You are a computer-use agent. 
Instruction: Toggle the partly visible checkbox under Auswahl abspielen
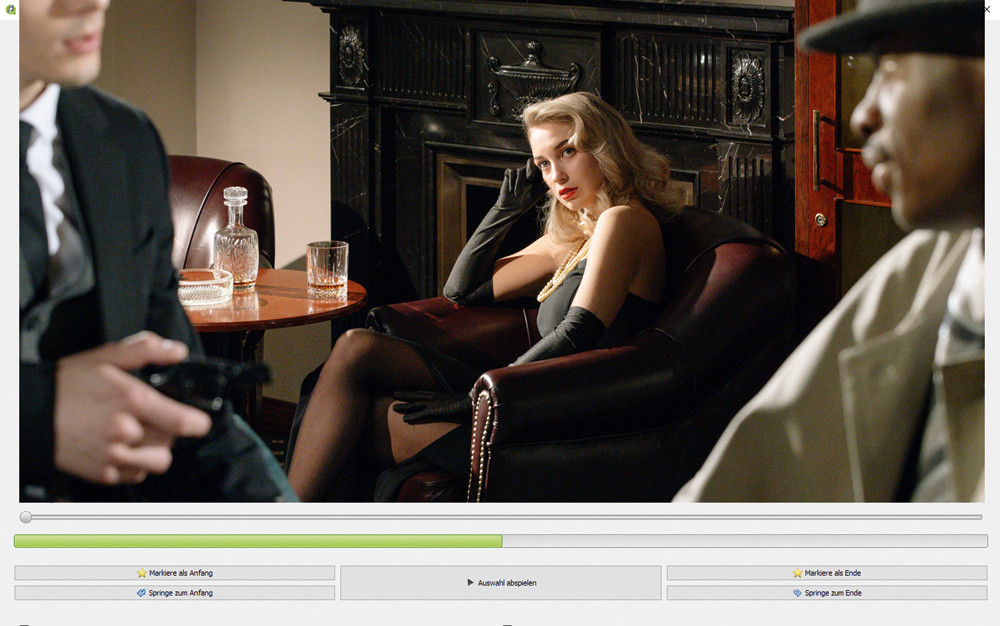tap(507, 624)
